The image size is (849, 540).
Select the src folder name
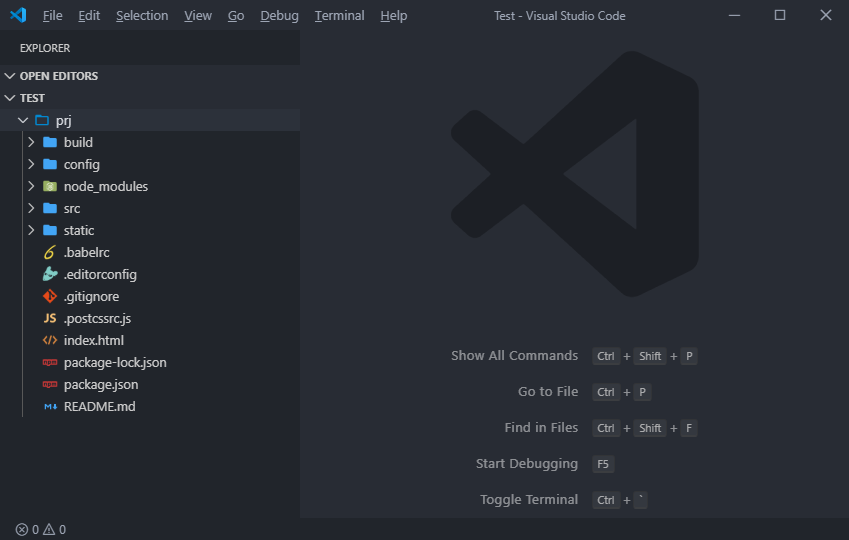tap(72, 209)
